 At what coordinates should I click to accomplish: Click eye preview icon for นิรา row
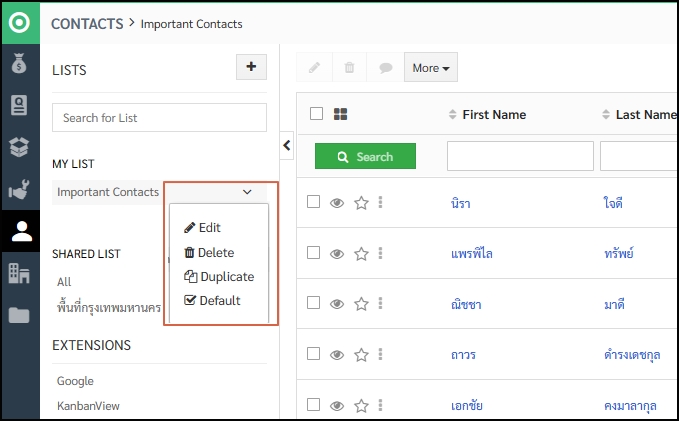click(x=337, y=203)
